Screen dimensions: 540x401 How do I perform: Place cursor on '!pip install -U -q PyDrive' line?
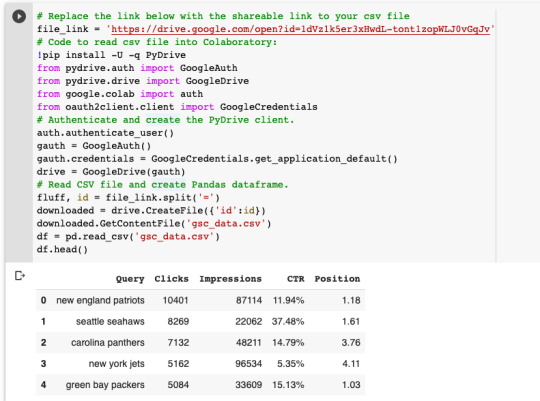tap(111, 55)
